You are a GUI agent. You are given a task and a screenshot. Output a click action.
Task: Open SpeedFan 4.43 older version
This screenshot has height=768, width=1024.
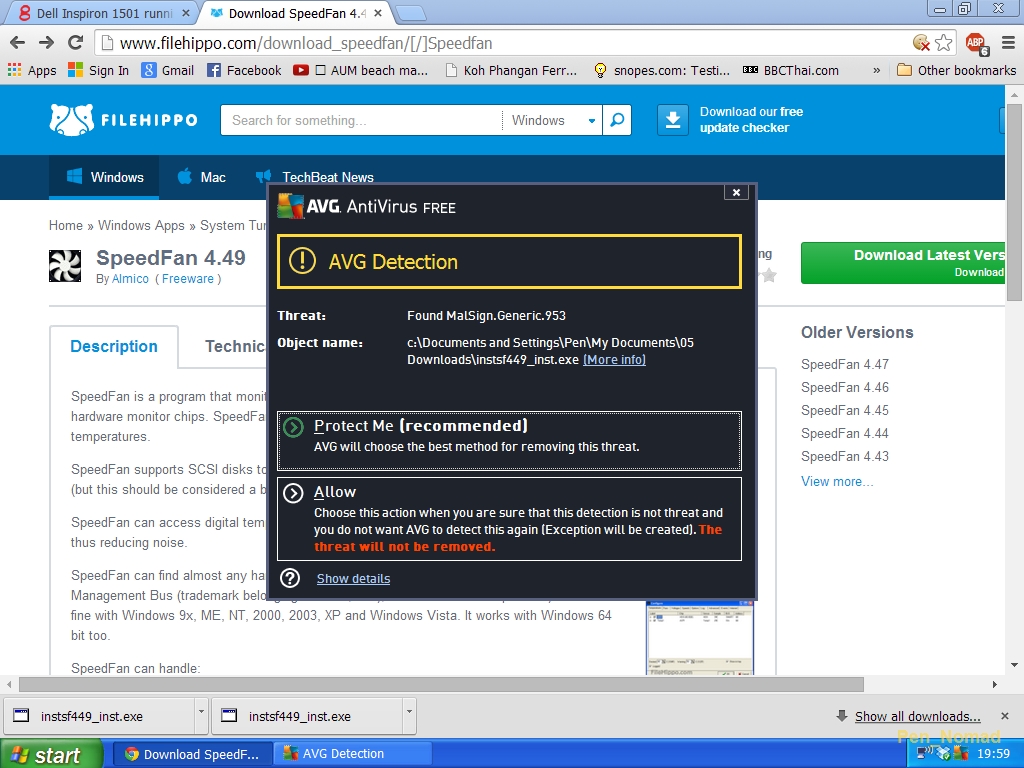(844, 456)
